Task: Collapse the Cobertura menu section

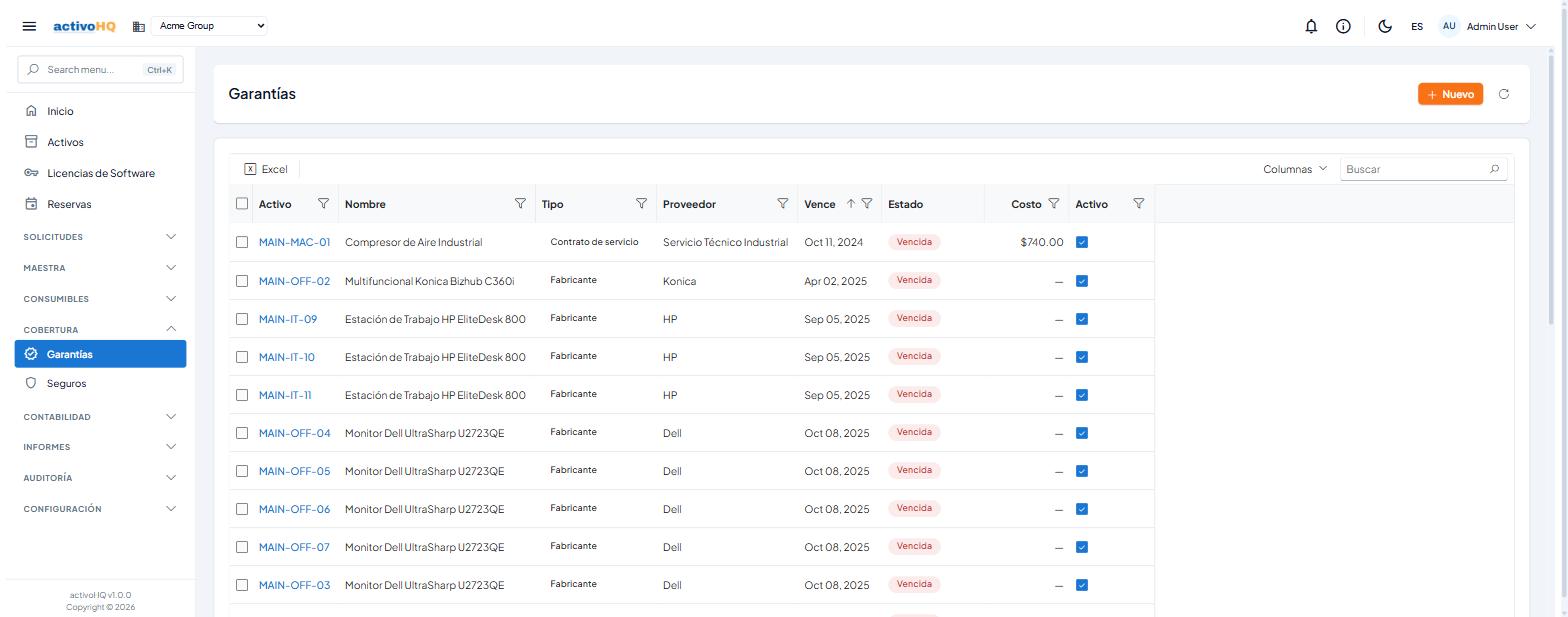Action: pyautogui.click(x=100, y=329)
